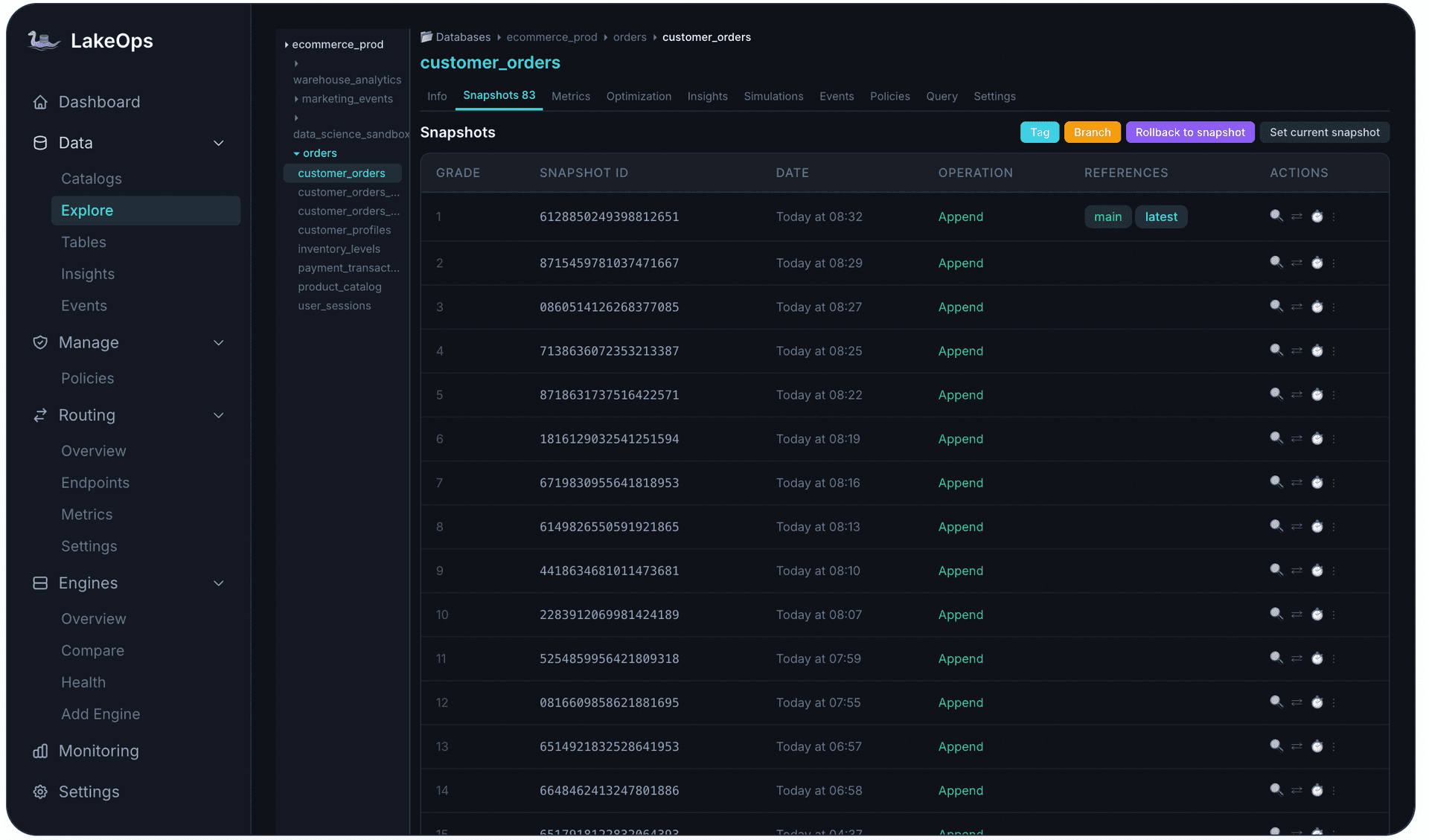Switch to the Simulations tab
The width and height of the screenshot is (1429, 840).
click(773, 96)
